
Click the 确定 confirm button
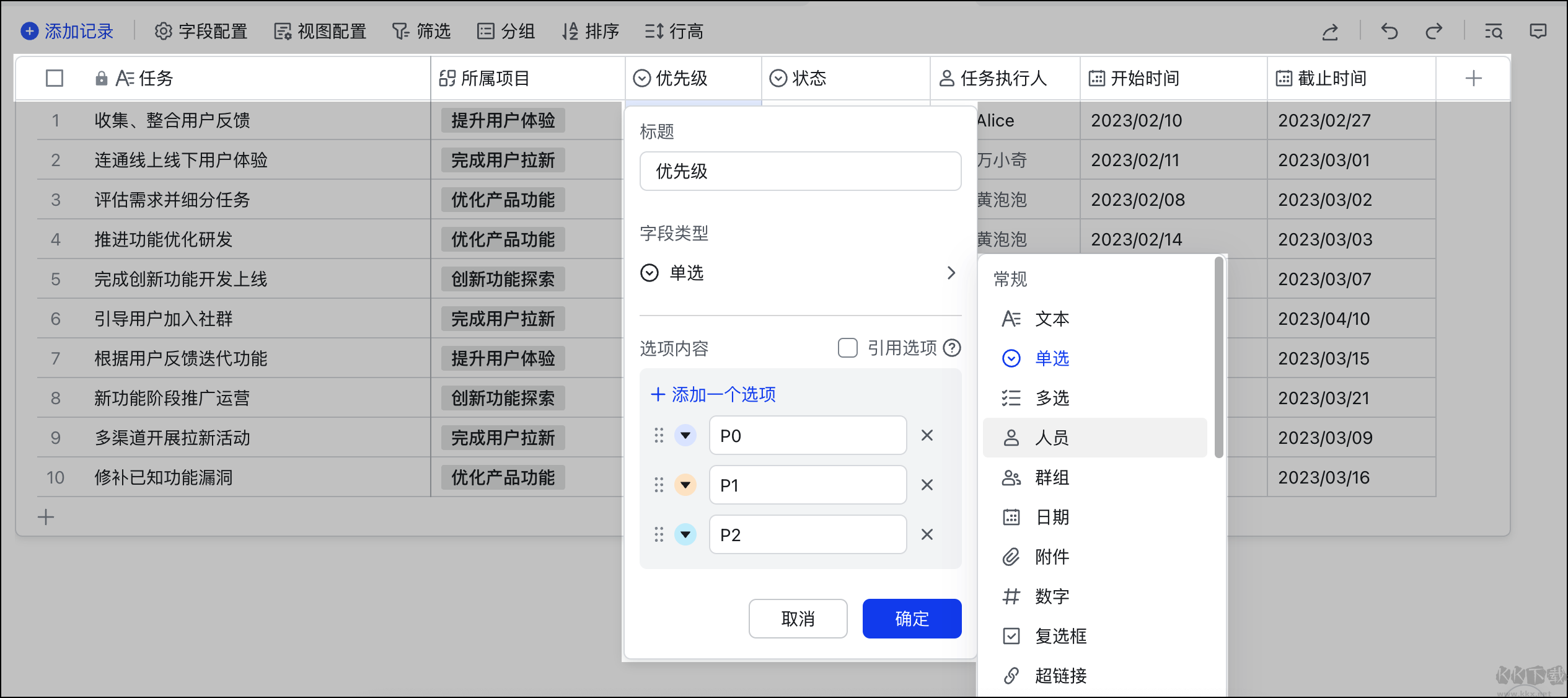pos(911,618)
